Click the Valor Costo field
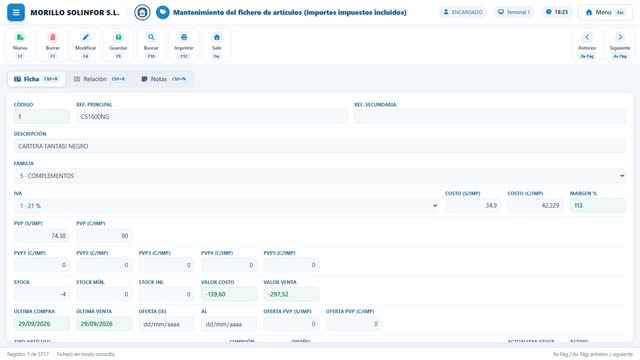 click(229, 294)
